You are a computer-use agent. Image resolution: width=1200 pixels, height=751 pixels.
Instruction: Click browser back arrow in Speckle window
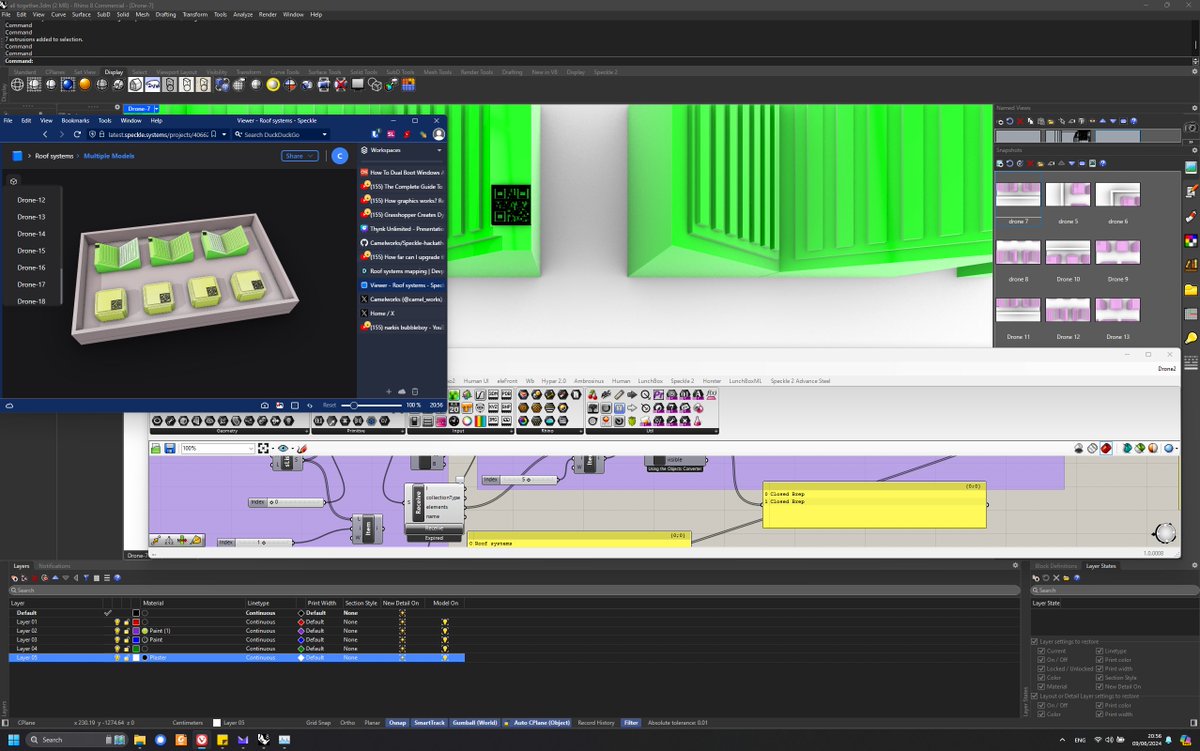pos(45,134)
